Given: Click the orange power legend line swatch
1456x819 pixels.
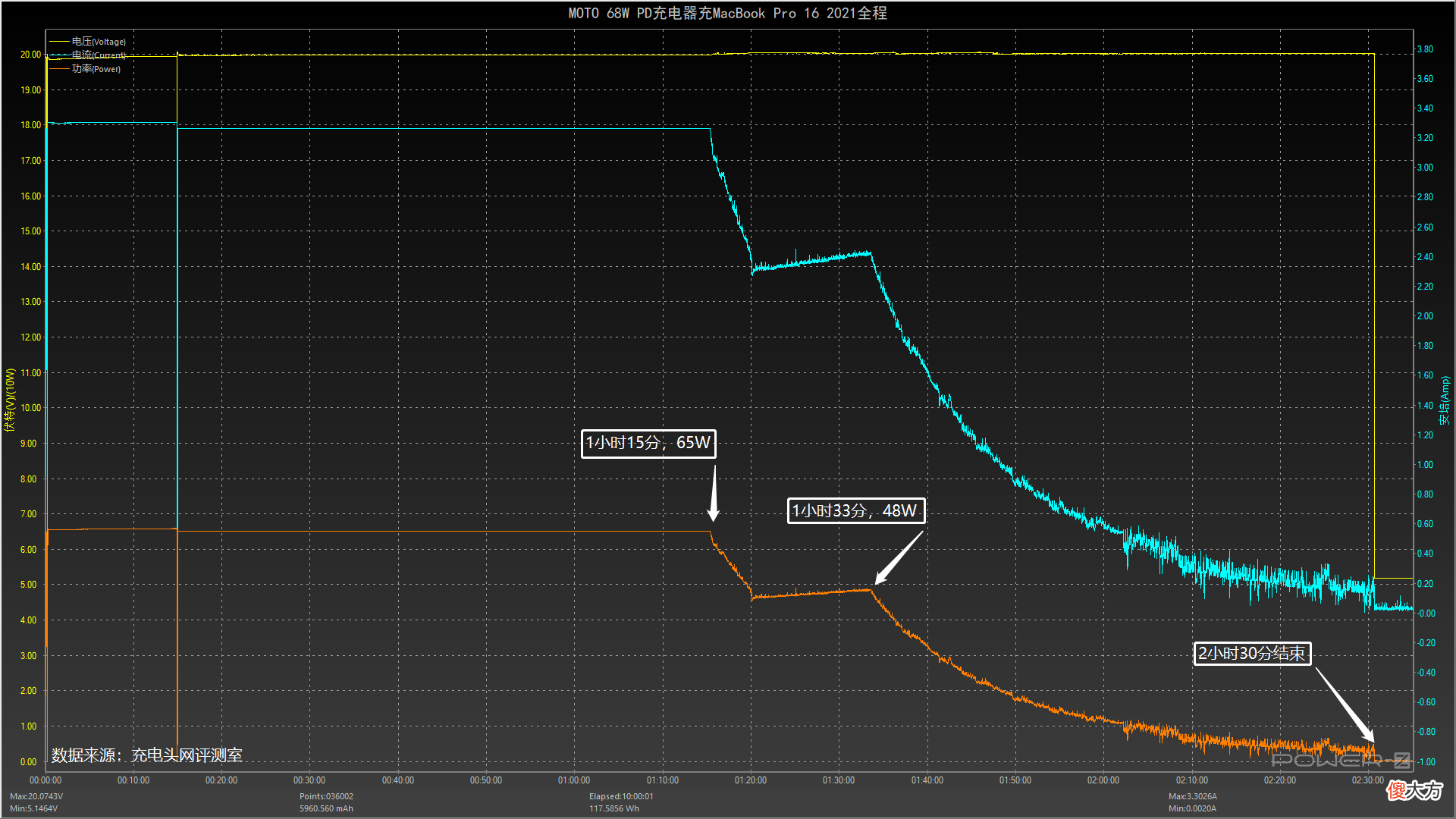Looking at the screenshot, I should click(59, 69).
